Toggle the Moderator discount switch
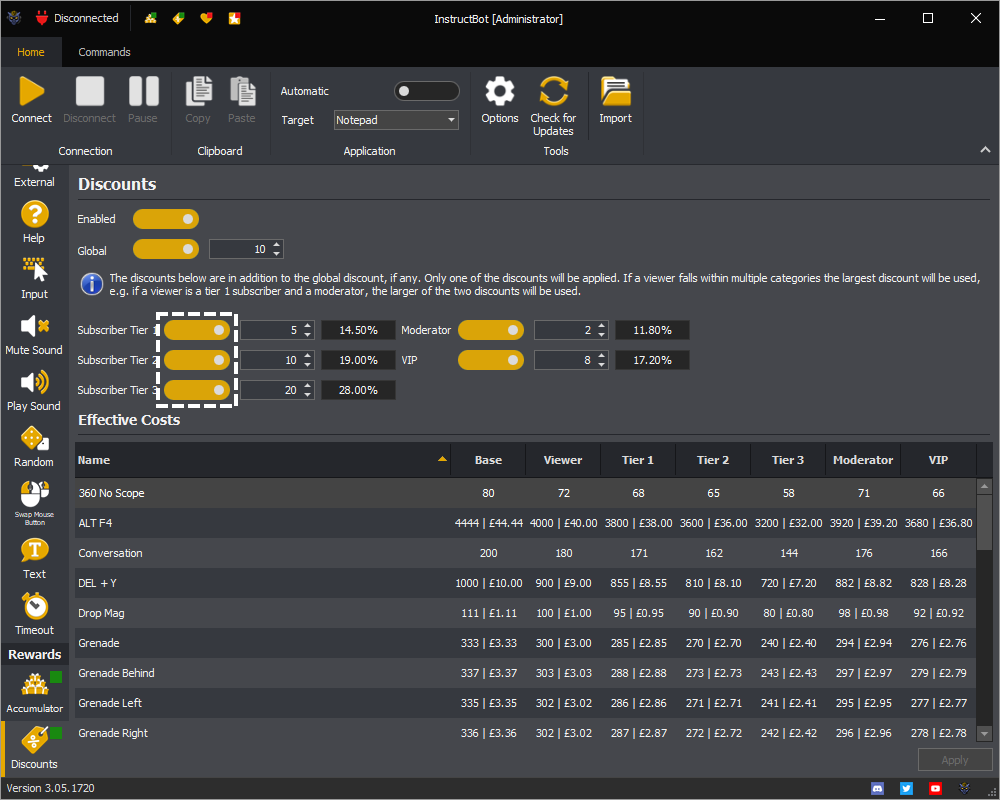The image size is (1000, 800). tap(490, 330)
